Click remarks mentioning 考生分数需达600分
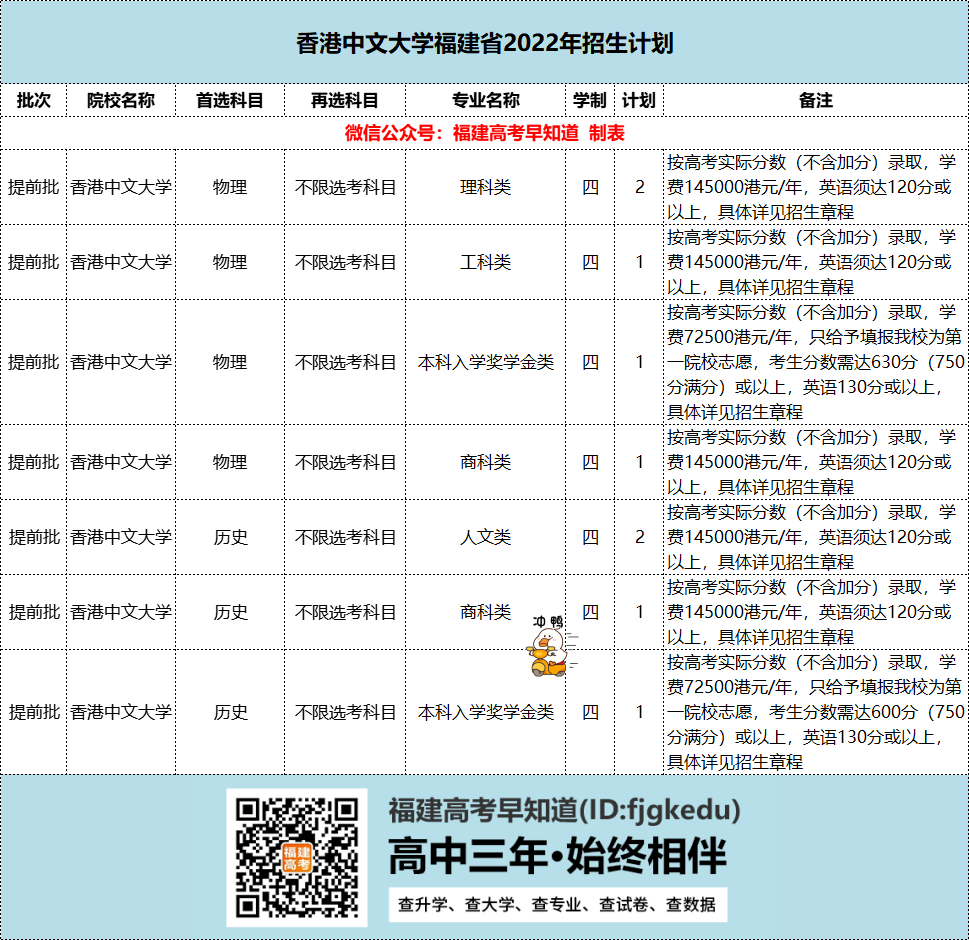 click(816, 712)
